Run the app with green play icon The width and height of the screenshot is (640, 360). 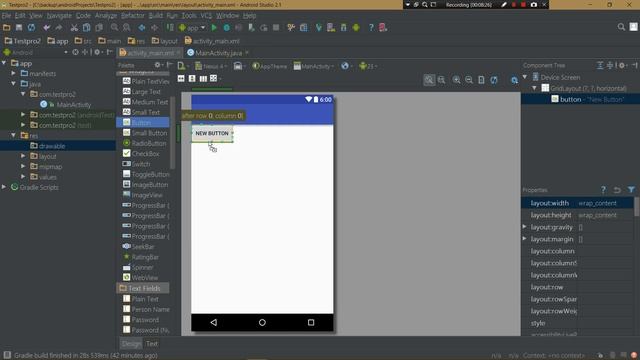[213, 27]
